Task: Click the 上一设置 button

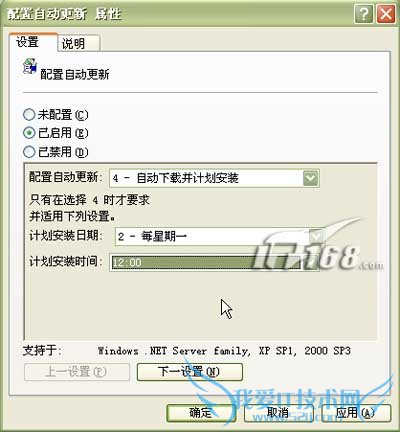Action: (x=77, y=372)
